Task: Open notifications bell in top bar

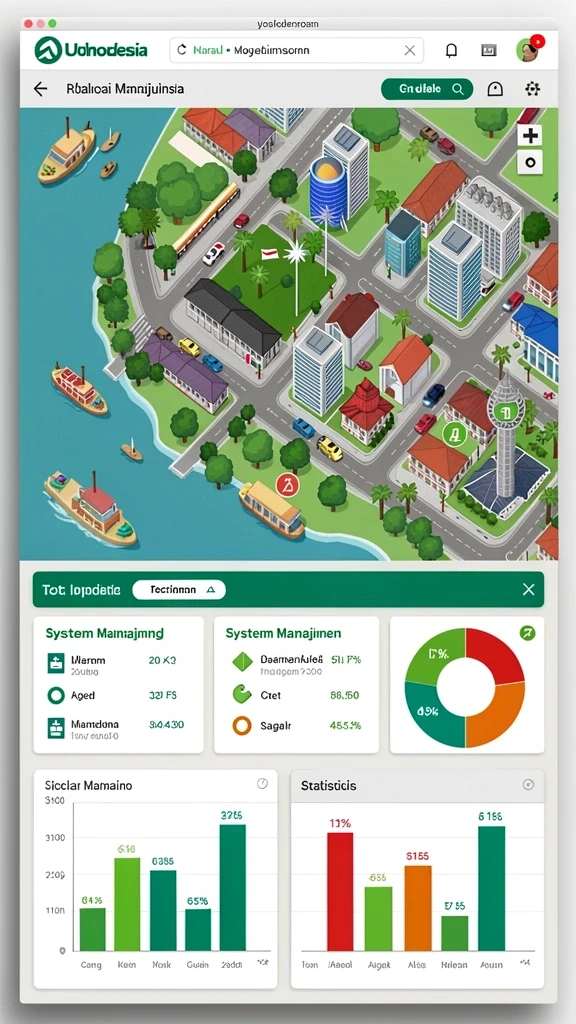Action: tap(451, 50)
